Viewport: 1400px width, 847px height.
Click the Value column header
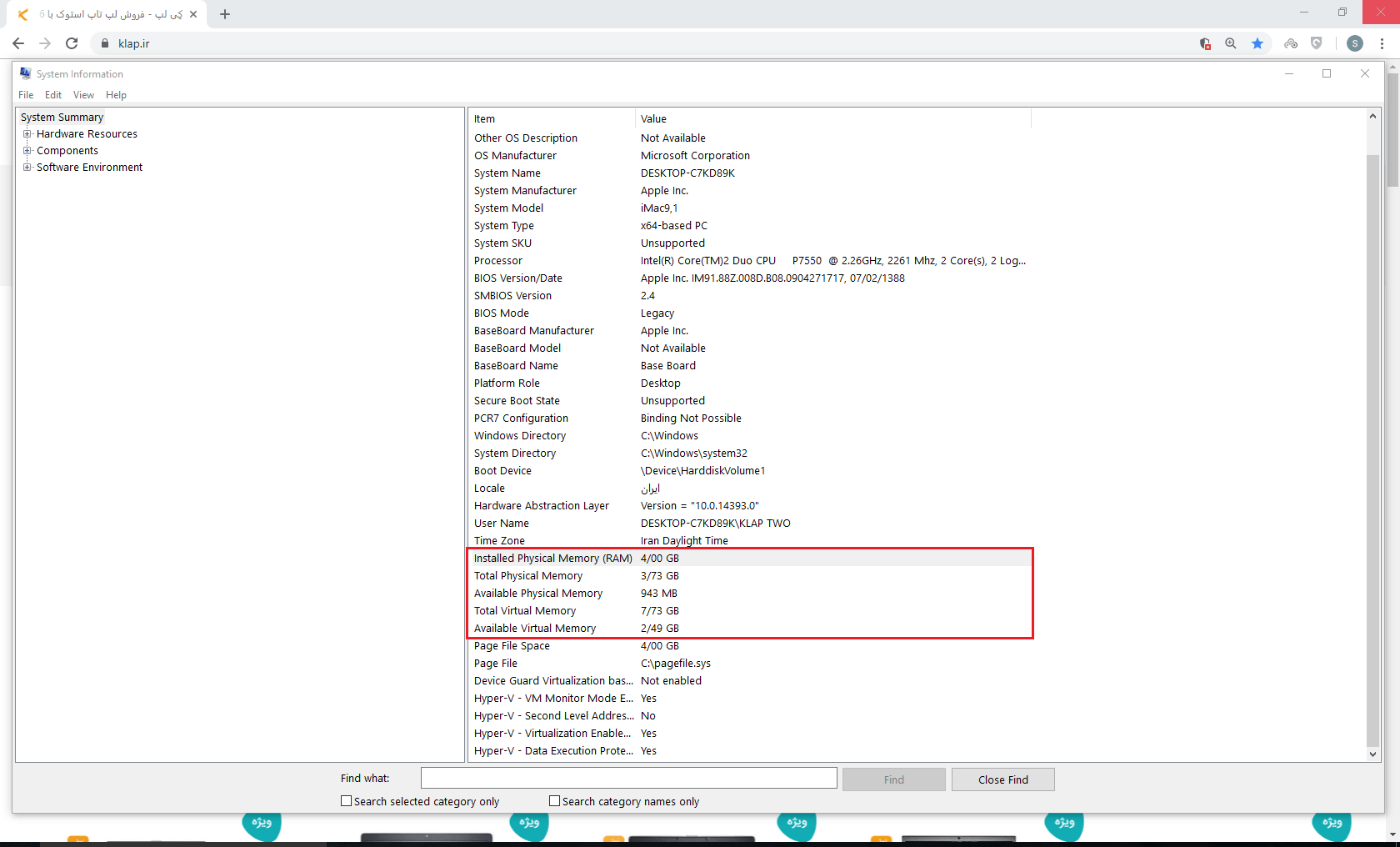point(832,119)
